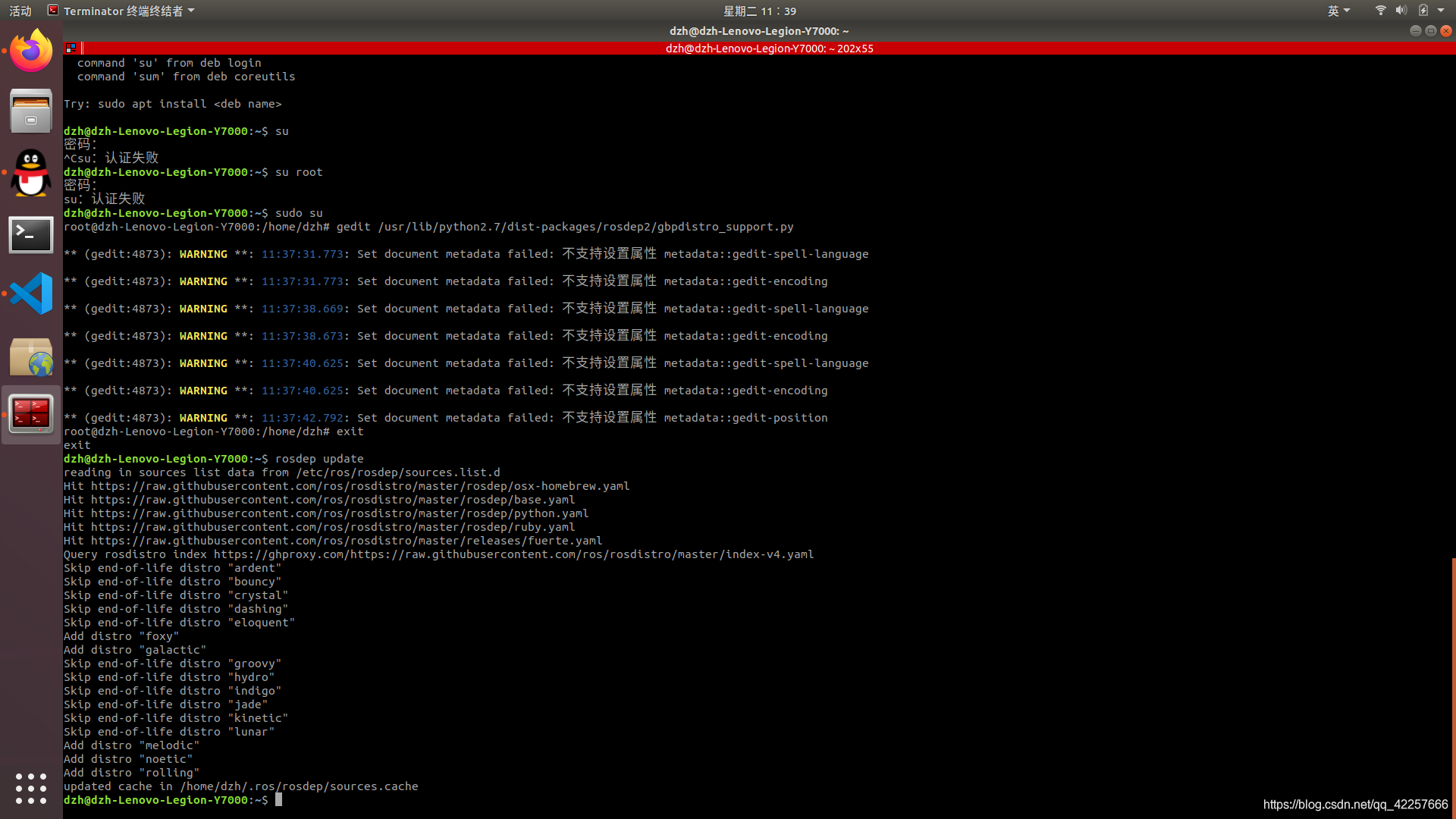The height and width of the screenshot is (819, 1456).
Task: Click the ghproxy index-v4.yaml URL
Action: (513, 554)
